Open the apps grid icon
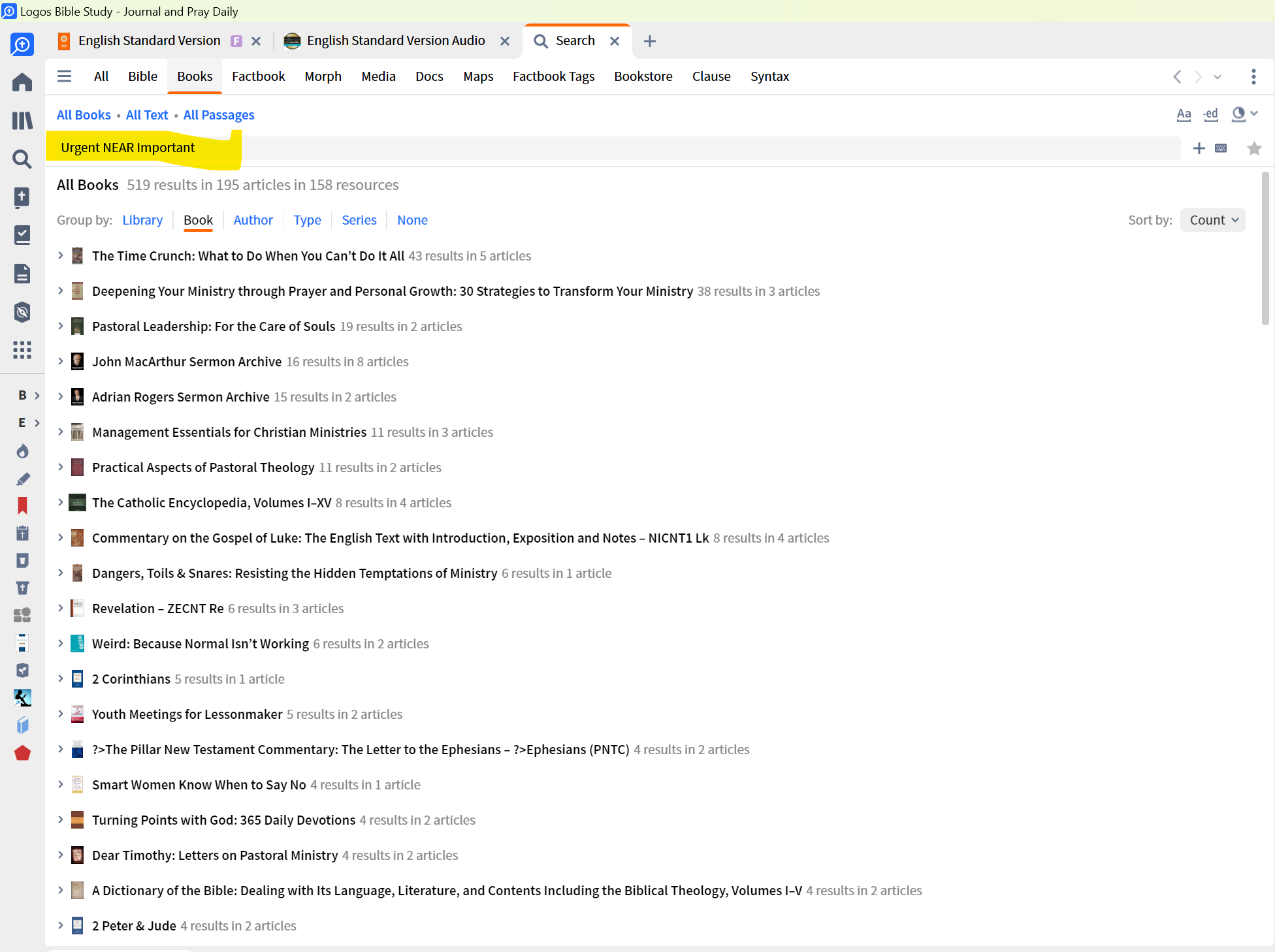The height and width of the screenshot is (952, 1275). pos(22,350)
